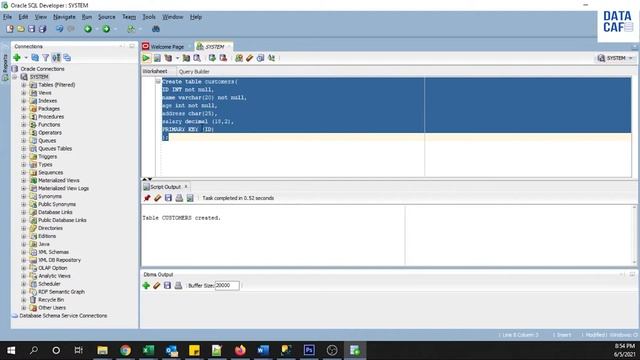Click the SQL History icon in worksheet toolbar
Screen dimensions: 640x360
click(x=260, y=58)
